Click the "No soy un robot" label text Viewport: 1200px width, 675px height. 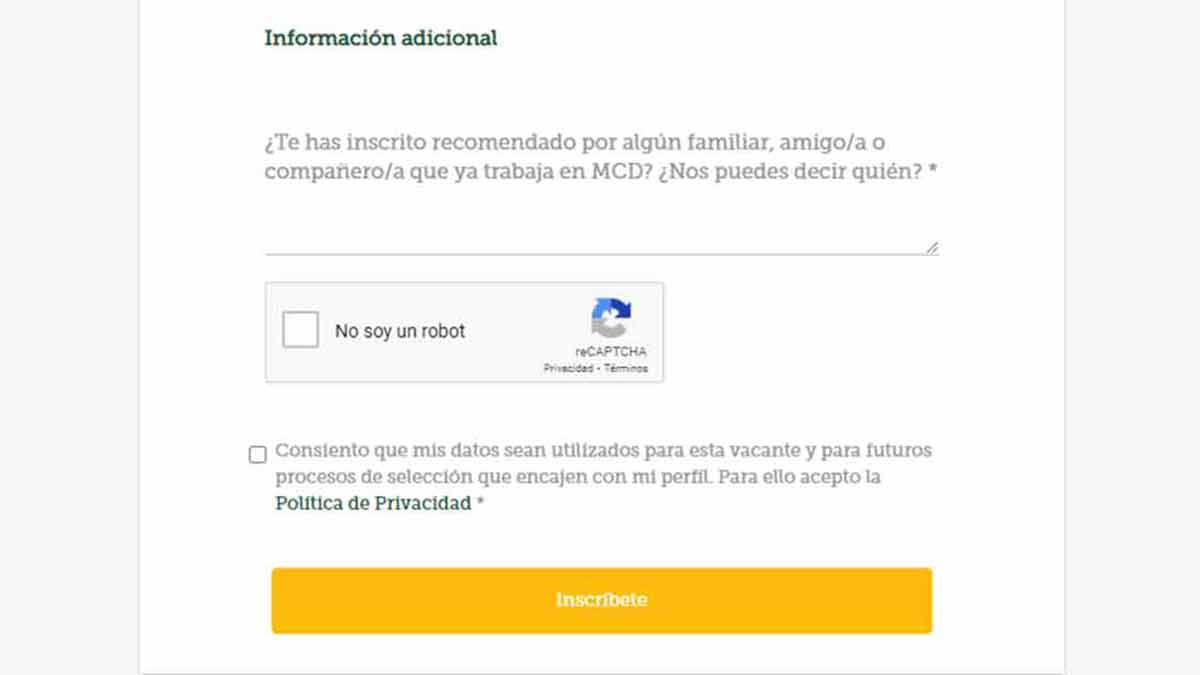pos(400,330)
